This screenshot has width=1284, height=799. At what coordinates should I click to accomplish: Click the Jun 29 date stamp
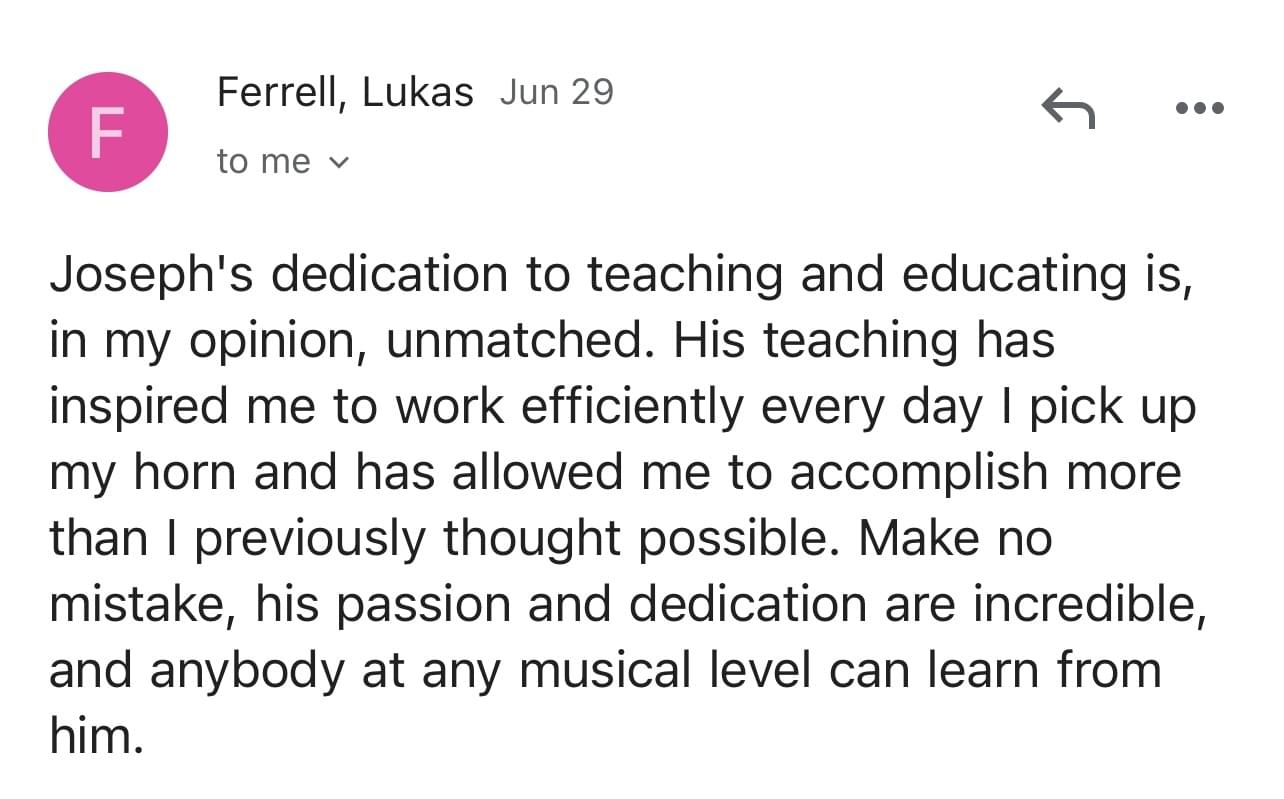click(x=556, y=92)
